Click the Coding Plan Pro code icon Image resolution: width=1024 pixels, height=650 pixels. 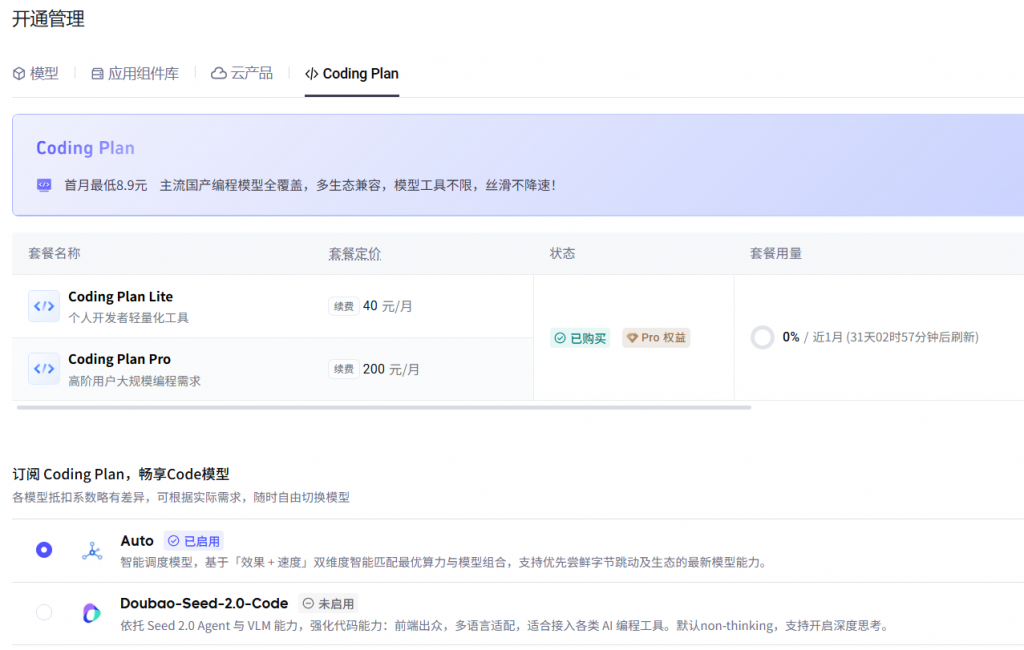pos(44,369)
